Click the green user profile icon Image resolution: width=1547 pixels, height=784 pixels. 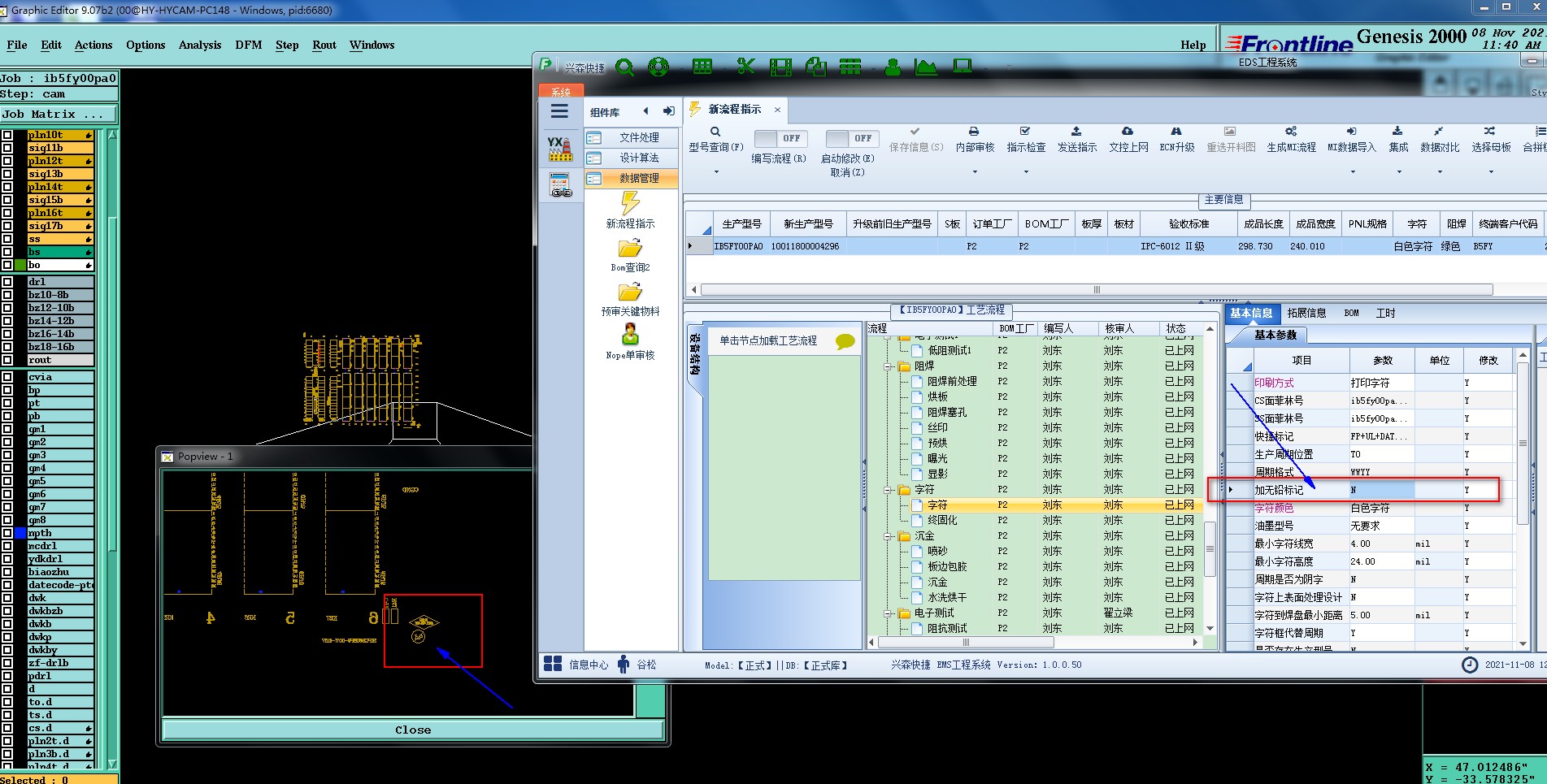(x=893, y=67)
